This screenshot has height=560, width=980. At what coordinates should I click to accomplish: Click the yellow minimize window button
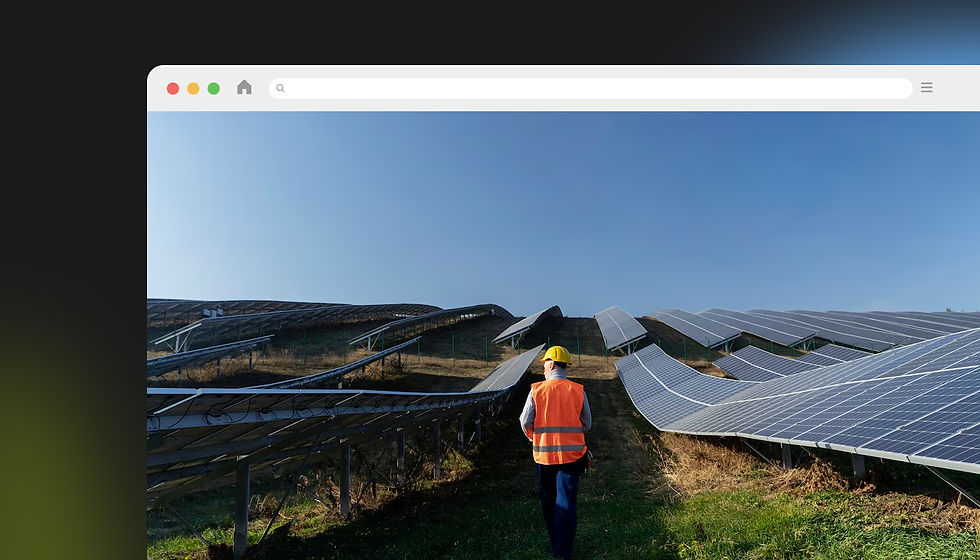[x=193, y=88]
